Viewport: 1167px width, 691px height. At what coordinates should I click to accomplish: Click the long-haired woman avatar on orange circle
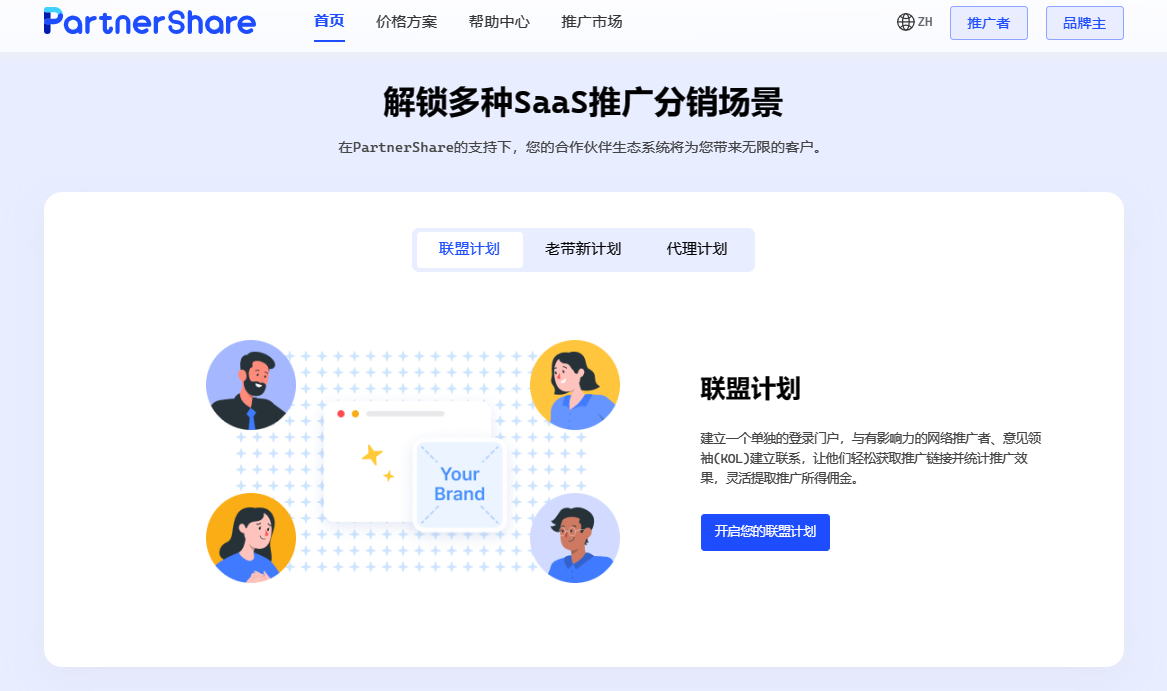pos(251,538)
